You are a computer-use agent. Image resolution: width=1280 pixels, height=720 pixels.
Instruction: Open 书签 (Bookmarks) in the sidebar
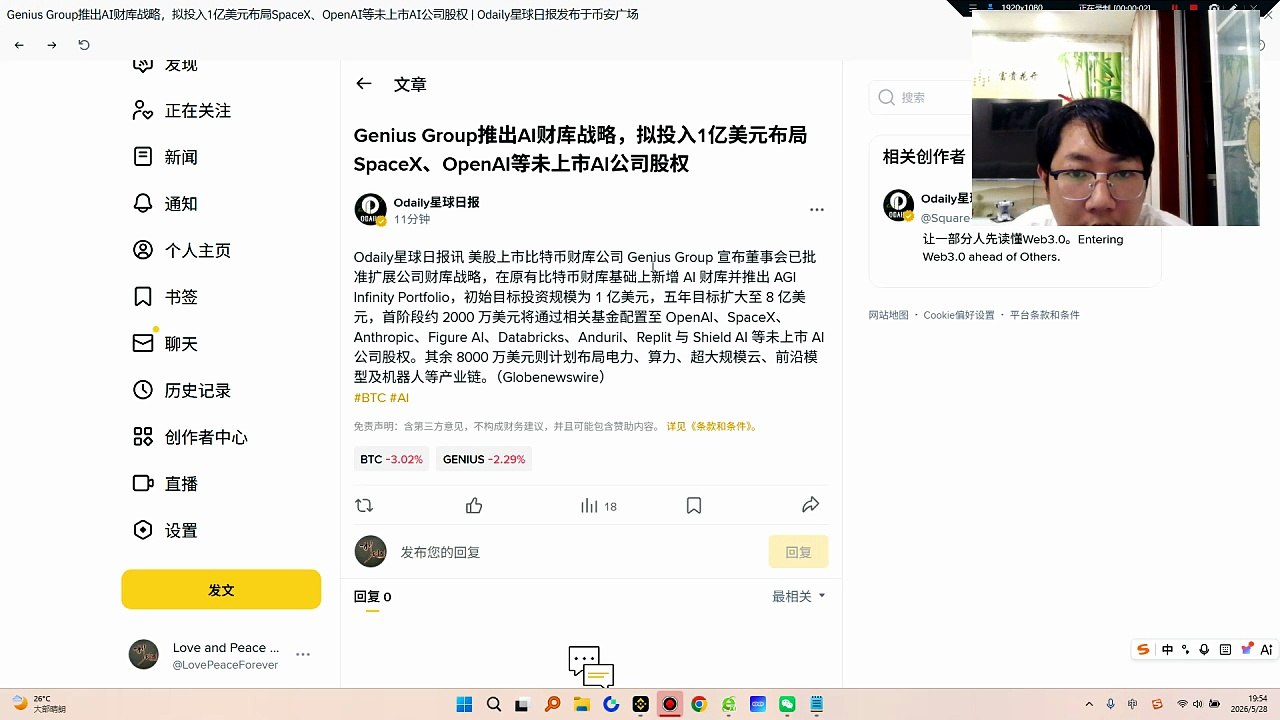pyautogui.click(x=181, y=297)
